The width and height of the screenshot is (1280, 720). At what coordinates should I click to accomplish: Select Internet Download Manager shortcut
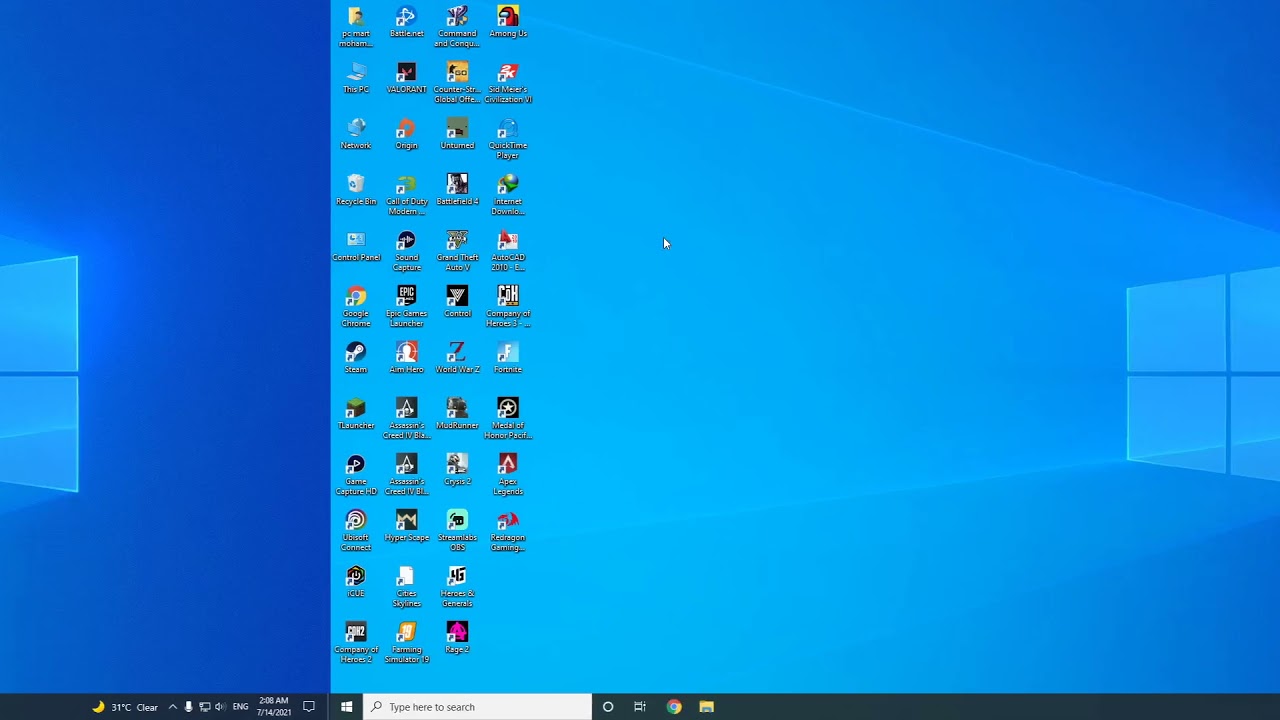click(508, 195)
